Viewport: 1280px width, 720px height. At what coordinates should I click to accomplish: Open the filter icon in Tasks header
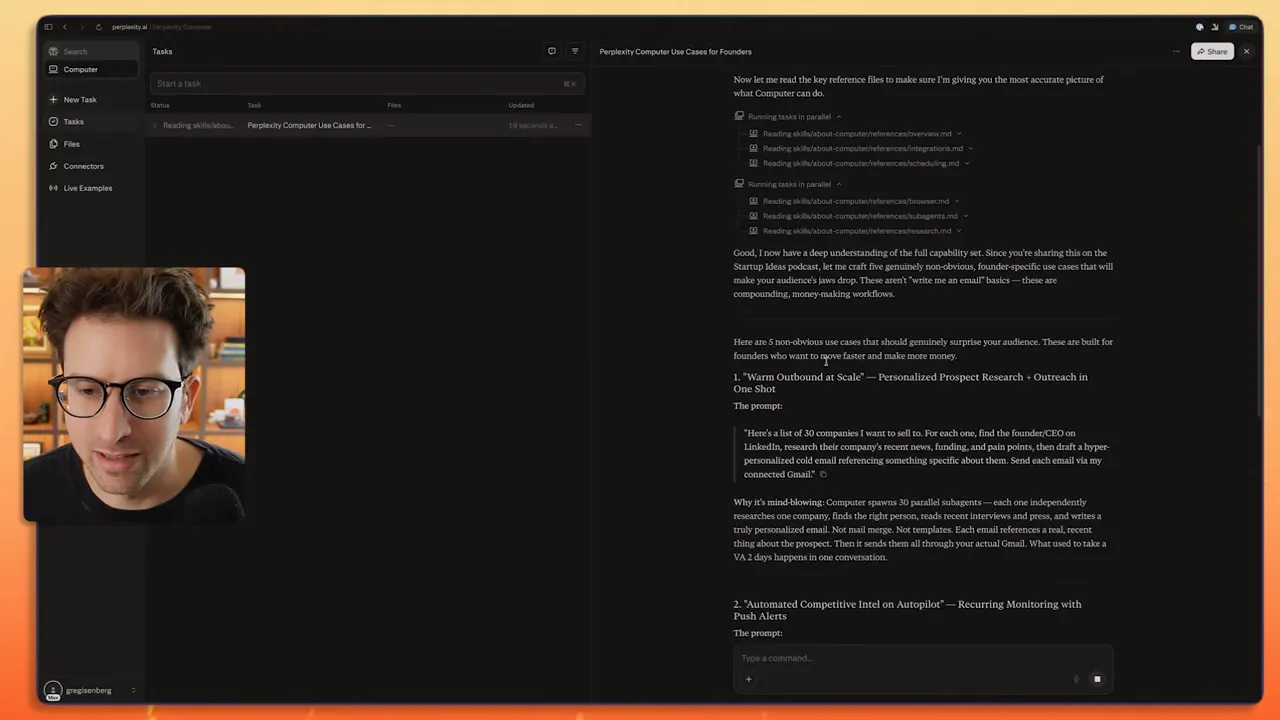click(x=575, y=51)
